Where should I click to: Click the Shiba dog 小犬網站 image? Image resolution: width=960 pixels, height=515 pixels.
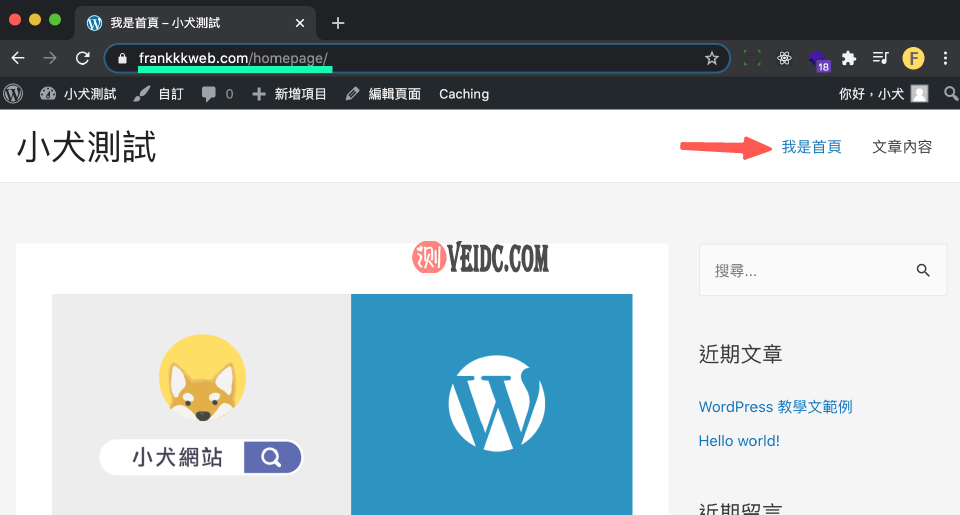201,404
